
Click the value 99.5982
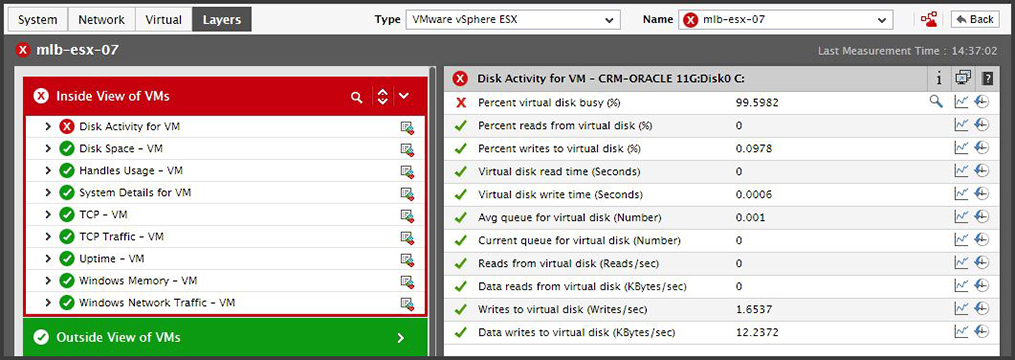point(757,102)
